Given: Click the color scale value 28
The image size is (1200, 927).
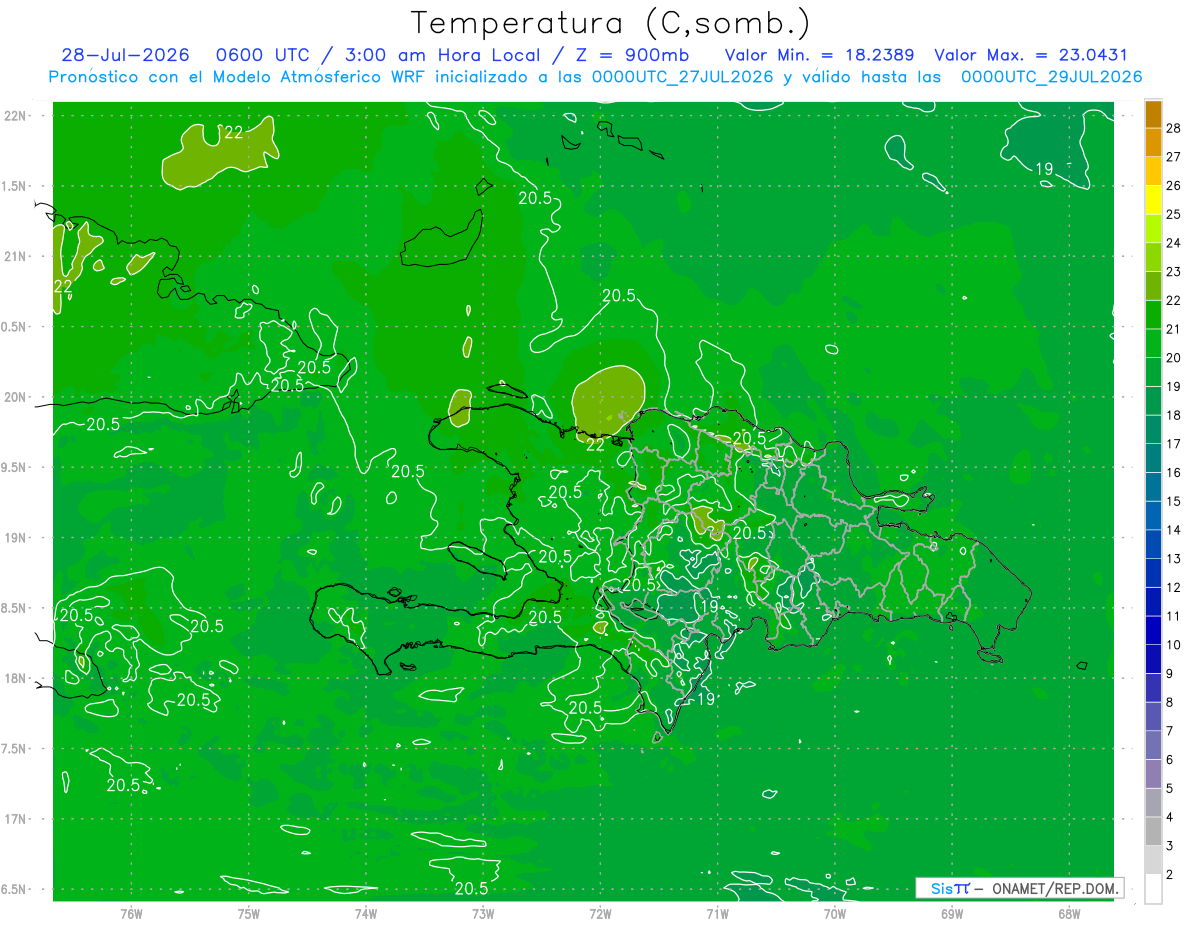Looking at the screenshot, I should point(1173,128).
